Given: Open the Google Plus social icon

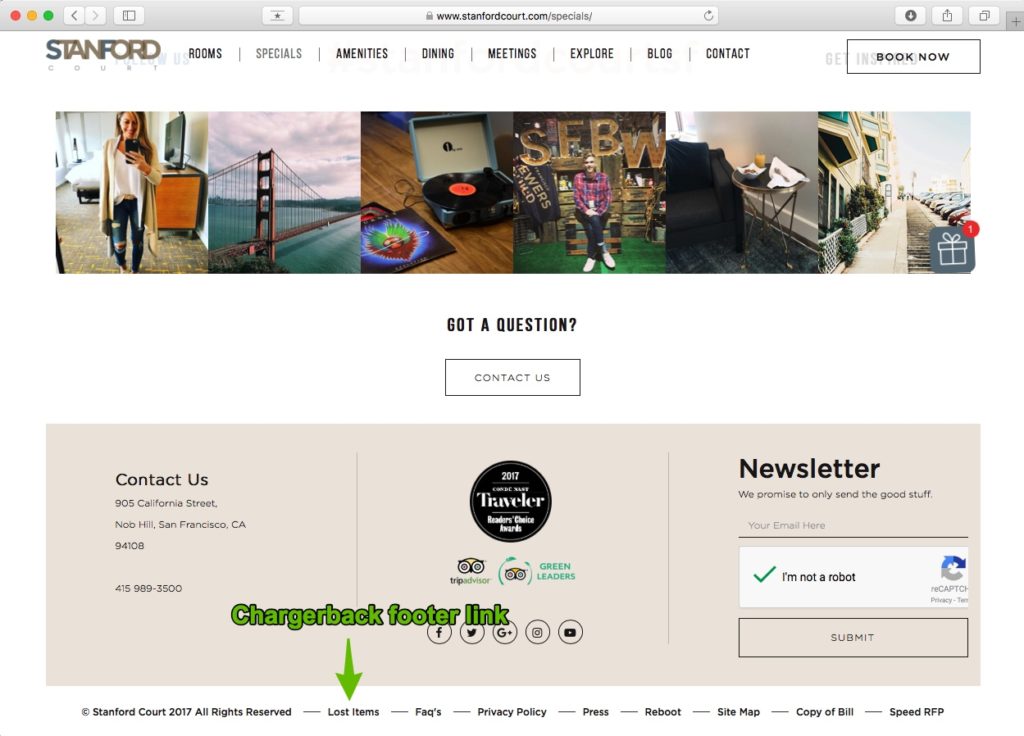Looking at the screenshot, I should coord(504,632).
